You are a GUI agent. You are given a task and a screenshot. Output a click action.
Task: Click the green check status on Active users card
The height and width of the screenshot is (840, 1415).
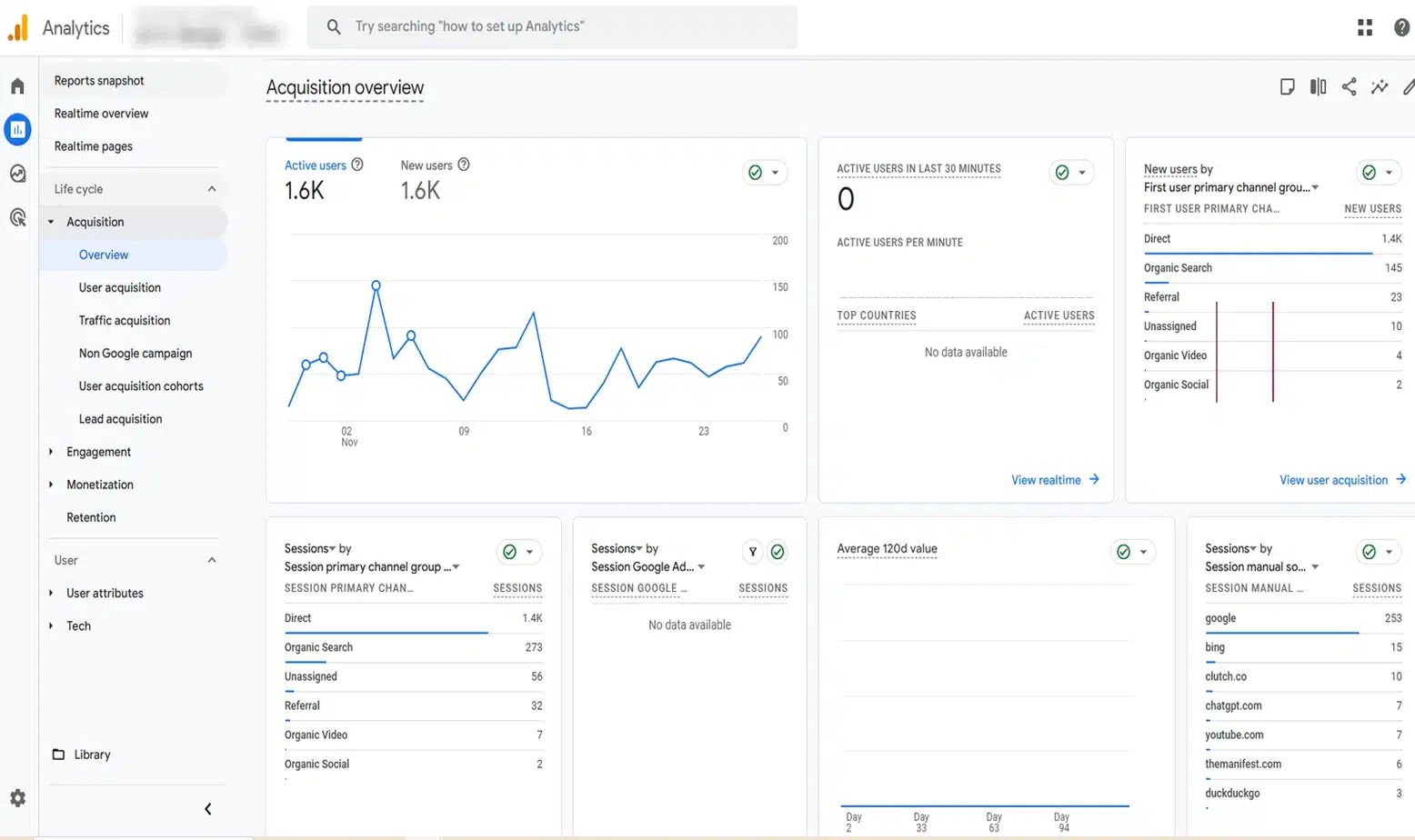tap(755, 173)
